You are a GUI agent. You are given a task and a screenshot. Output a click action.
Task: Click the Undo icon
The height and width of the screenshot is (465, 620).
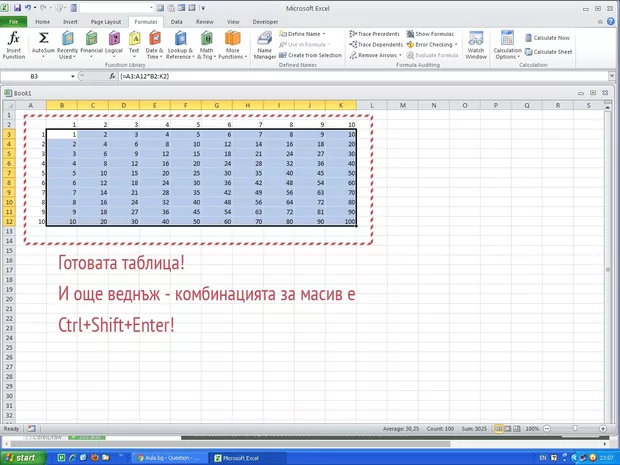[28, 8]
